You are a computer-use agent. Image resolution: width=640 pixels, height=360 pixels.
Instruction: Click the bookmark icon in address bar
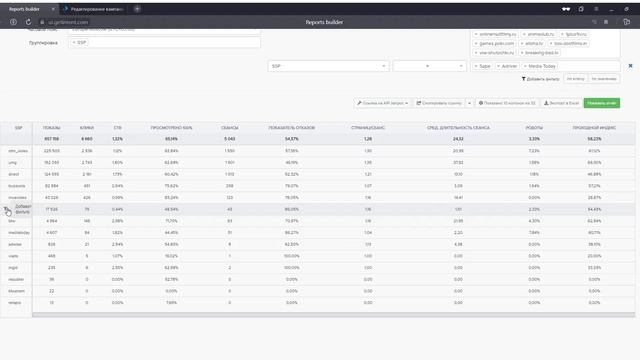606,22
